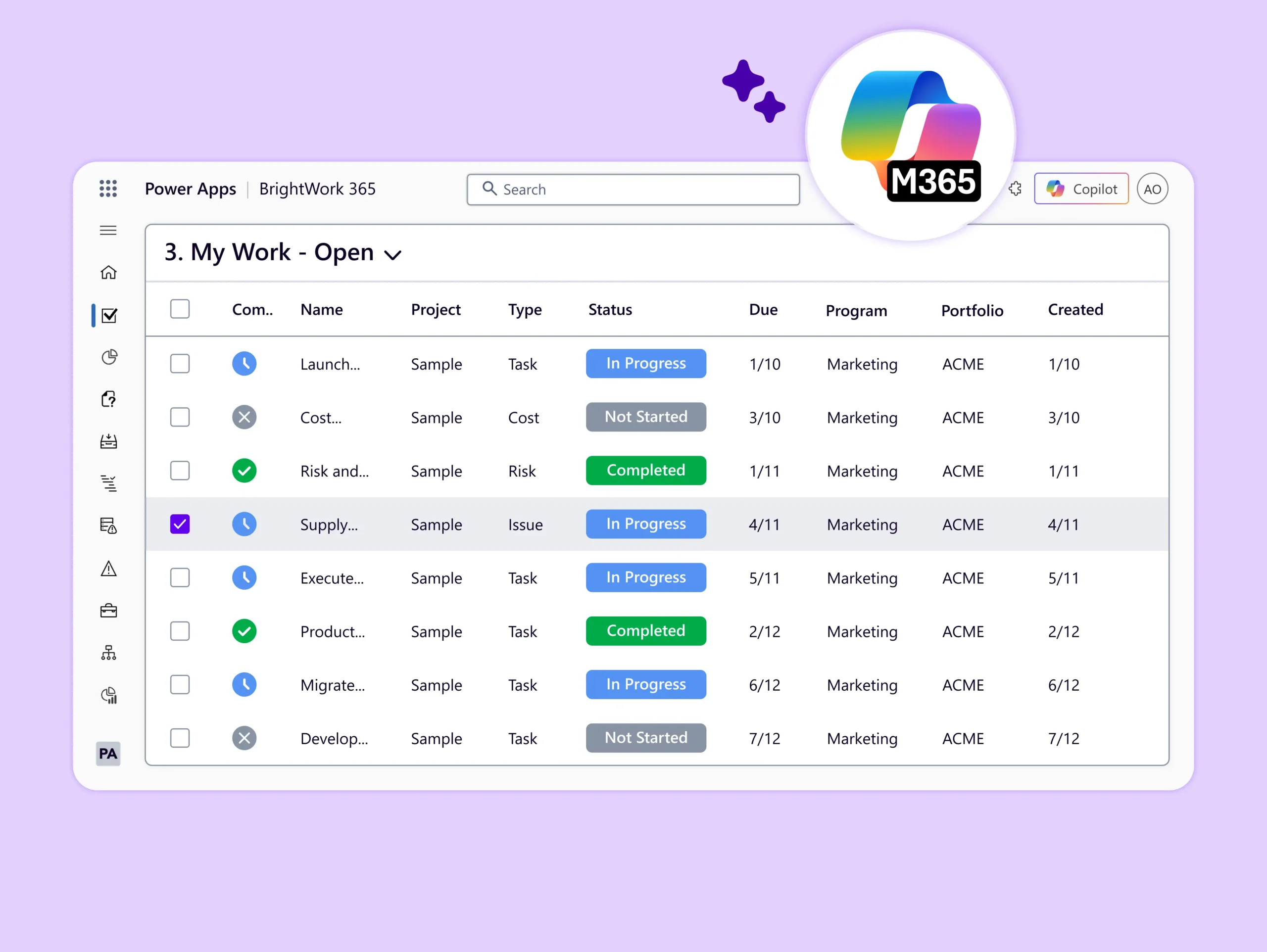
Task: Open the Copilot button
Action: click(x=1081, y=189)
